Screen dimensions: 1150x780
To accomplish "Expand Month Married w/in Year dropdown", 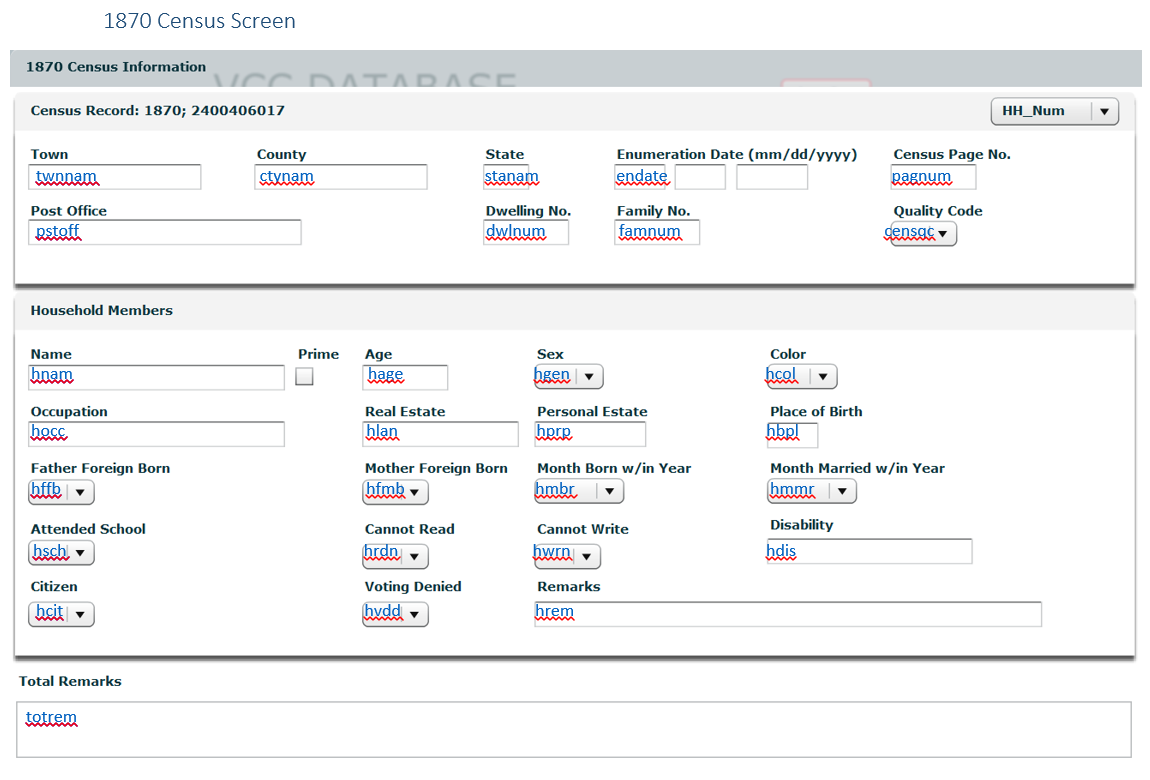I will coord(813,492).
